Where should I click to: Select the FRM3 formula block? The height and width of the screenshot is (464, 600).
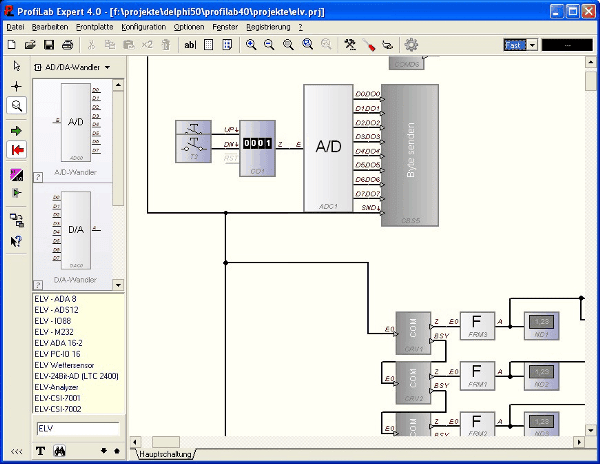point(477,326)
